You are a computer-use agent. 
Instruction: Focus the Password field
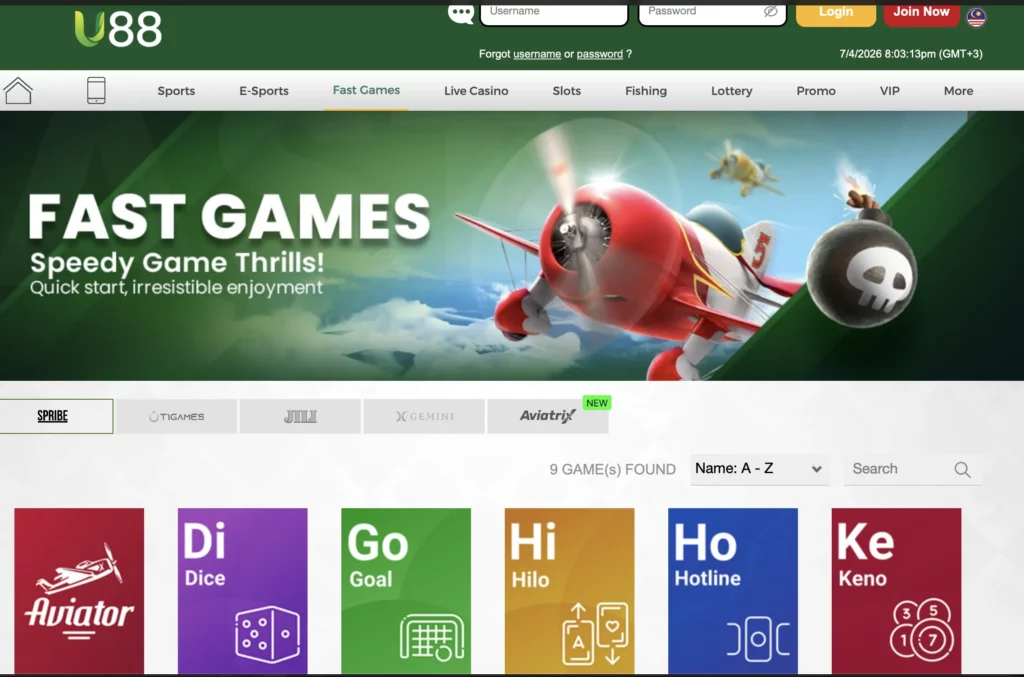pyautogui.click(x=712, y=14)
